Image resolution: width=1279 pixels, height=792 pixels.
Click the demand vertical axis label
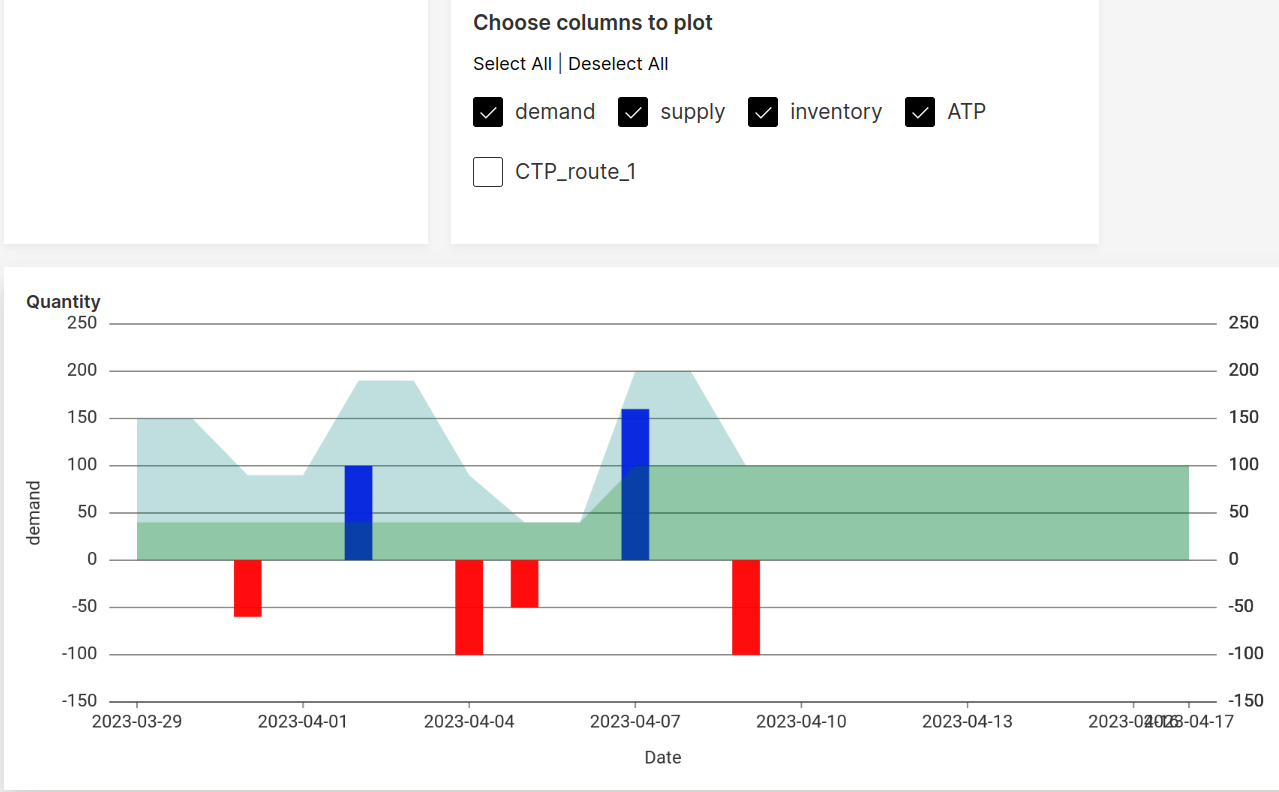pos(33,510)
